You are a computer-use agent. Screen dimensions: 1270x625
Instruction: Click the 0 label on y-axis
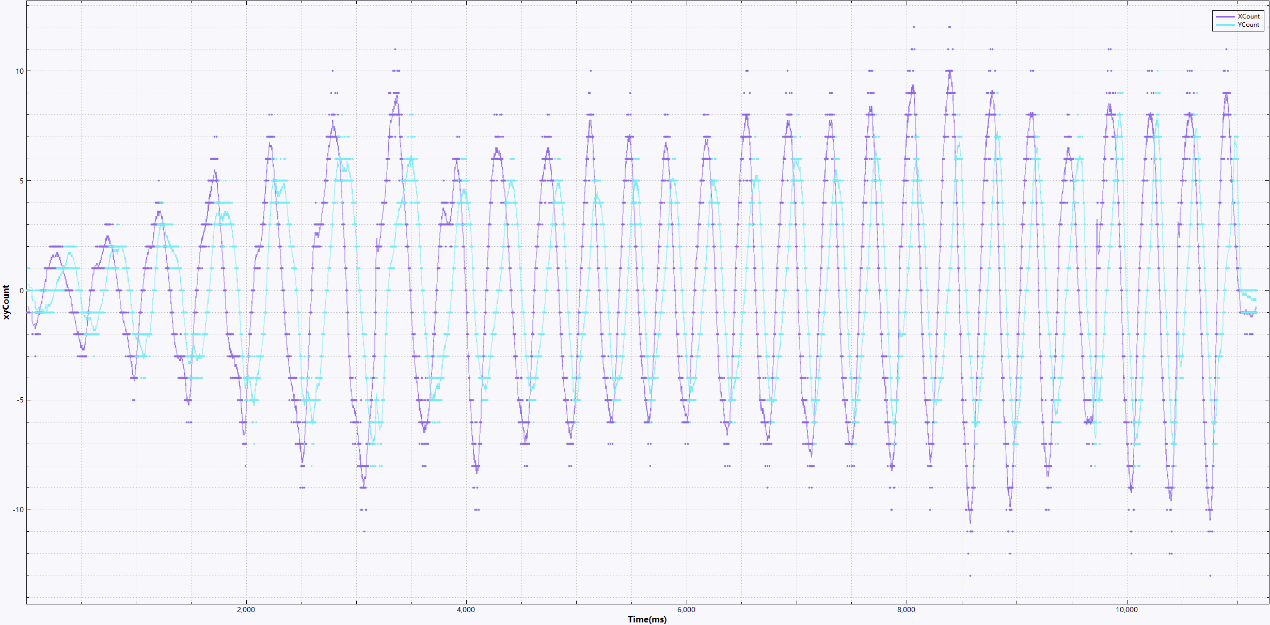19,291
